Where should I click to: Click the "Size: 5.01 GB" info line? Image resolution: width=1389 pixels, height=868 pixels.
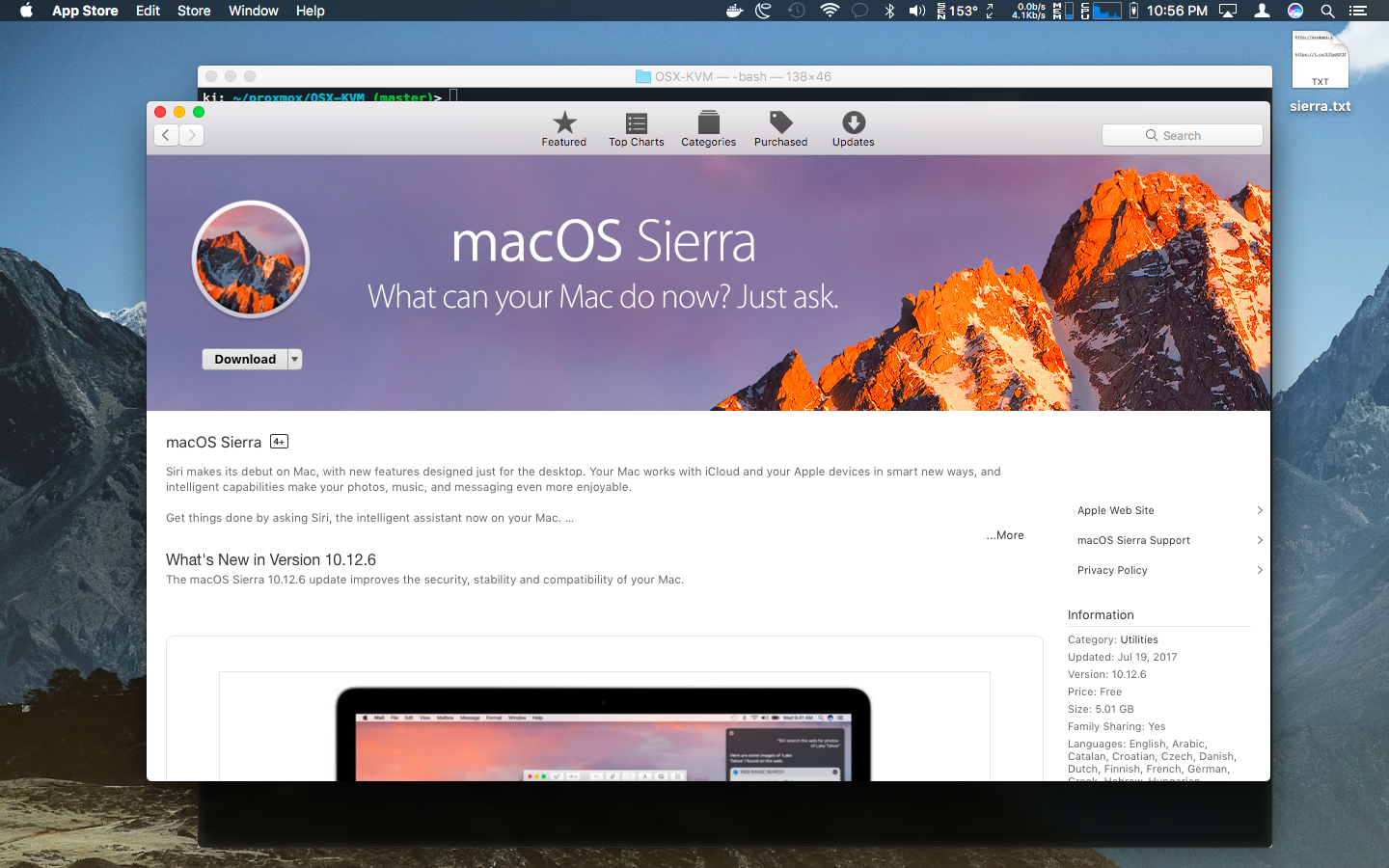pyautogui.click(x=1101, y=709)
